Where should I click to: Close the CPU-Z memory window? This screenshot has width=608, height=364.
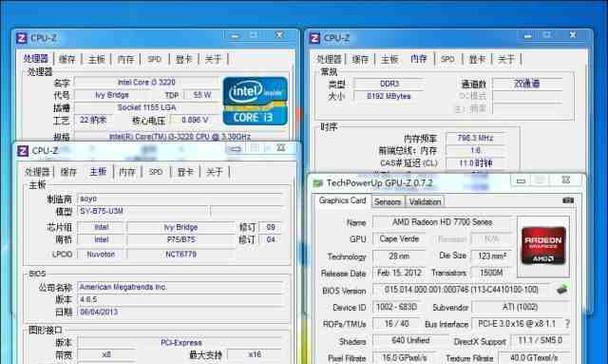coord(573,35)
